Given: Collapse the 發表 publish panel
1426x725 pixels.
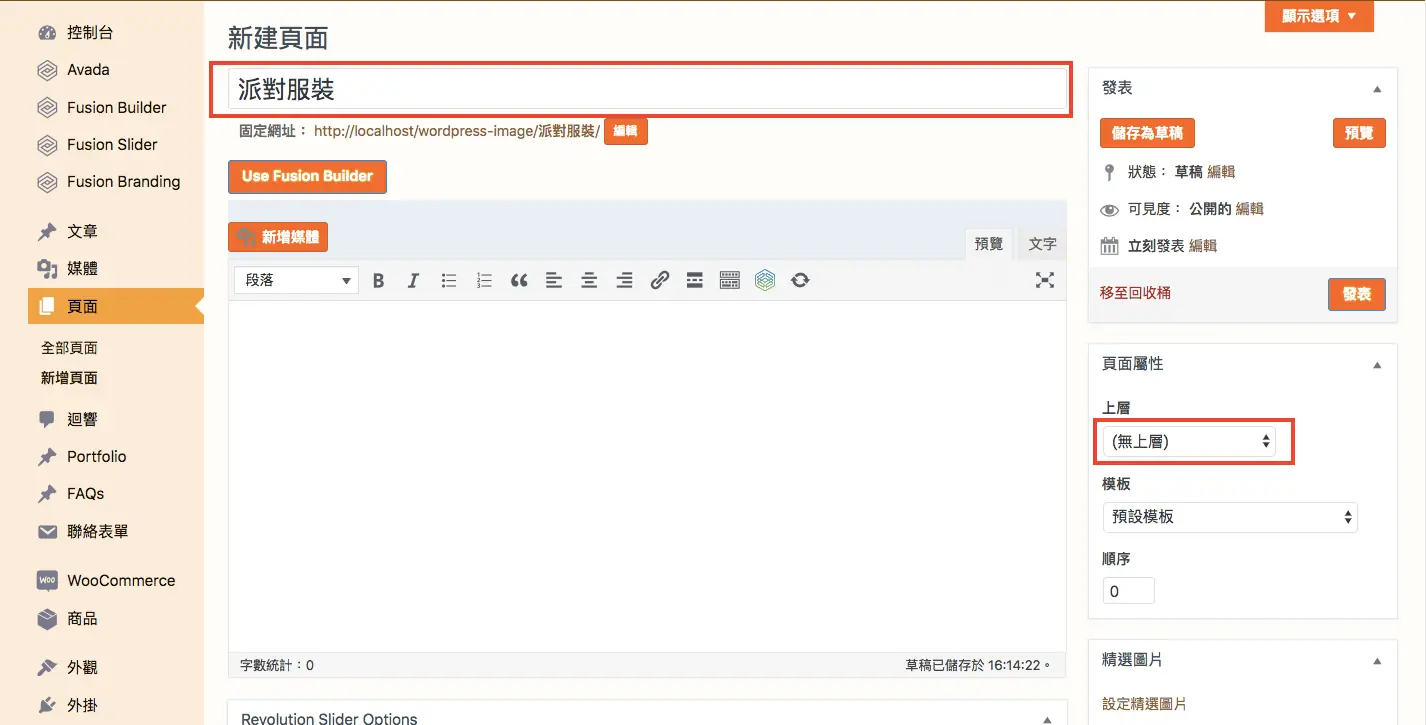Looking at the screenshot, I should 1377,89.
